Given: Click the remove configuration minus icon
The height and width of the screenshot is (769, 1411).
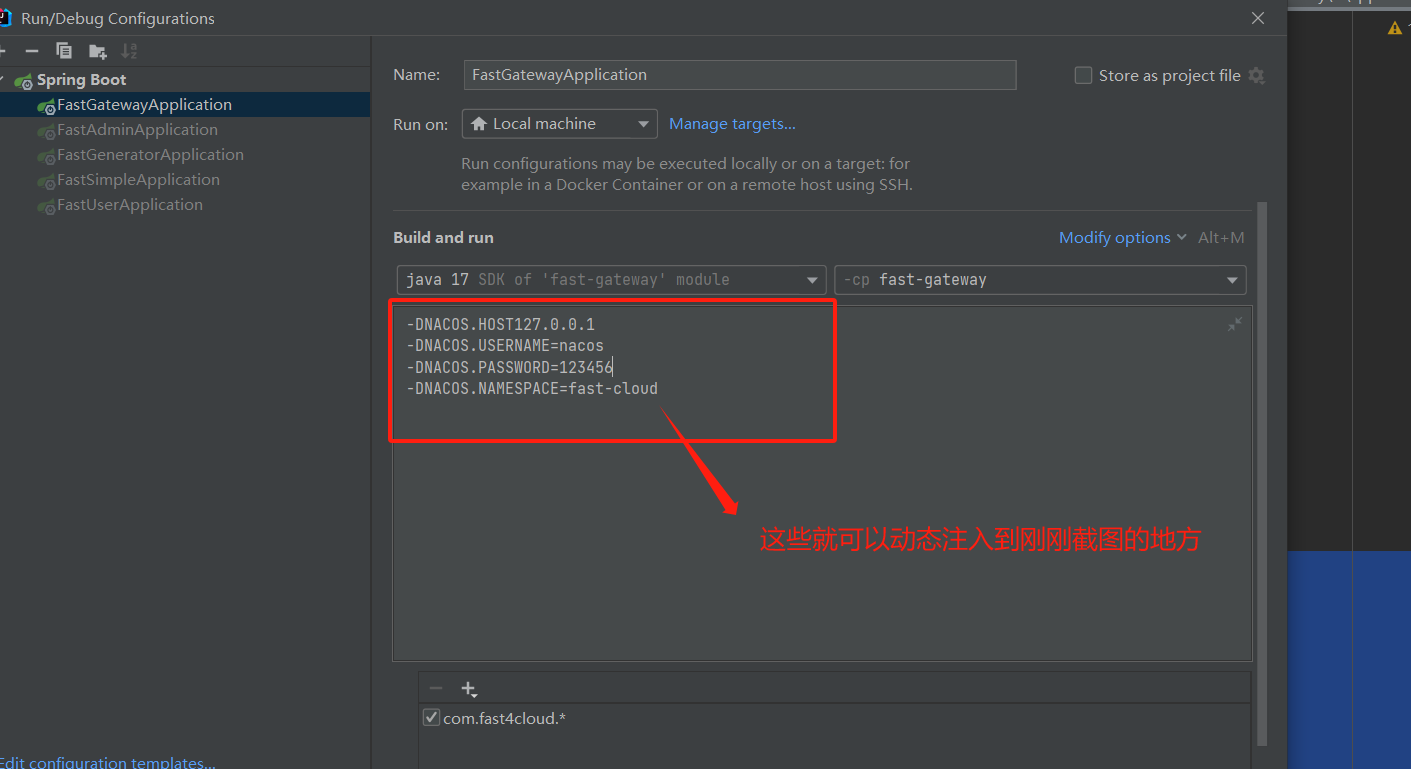Looking at the screenshot, I should pos(32,50).
